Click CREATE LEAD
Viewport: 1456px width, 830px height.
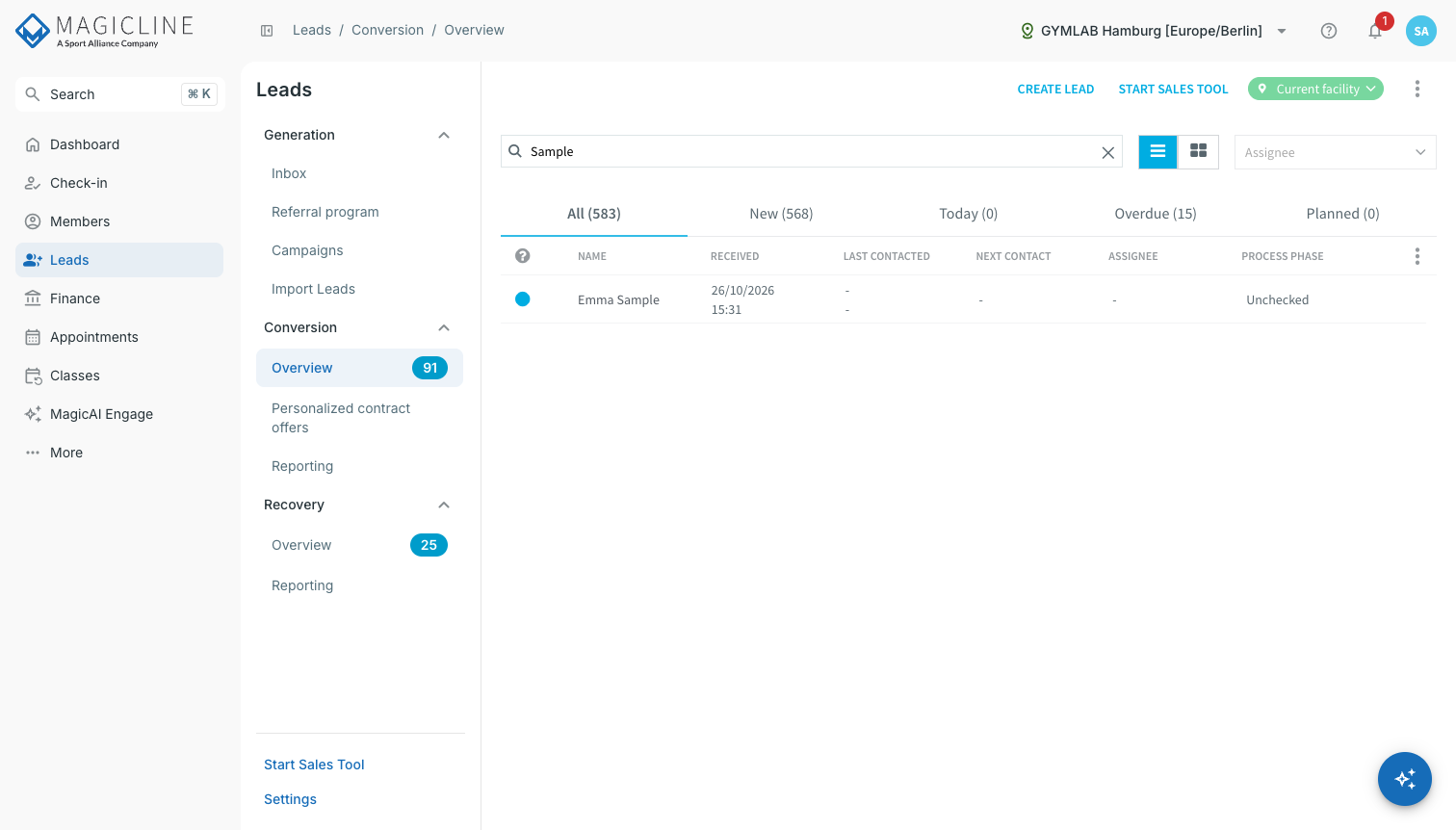point(1055,90)
